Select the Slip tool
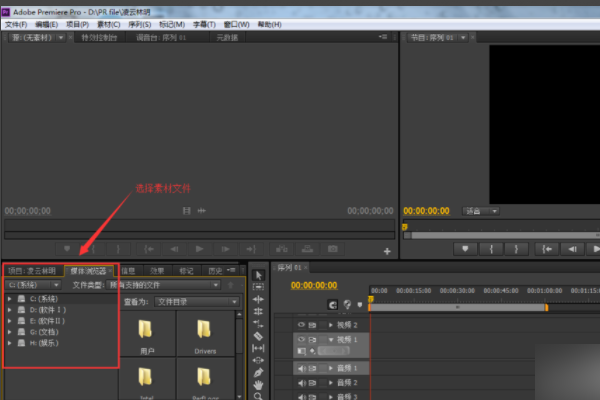Screen dimensions: 600x400 pos(258,348)
